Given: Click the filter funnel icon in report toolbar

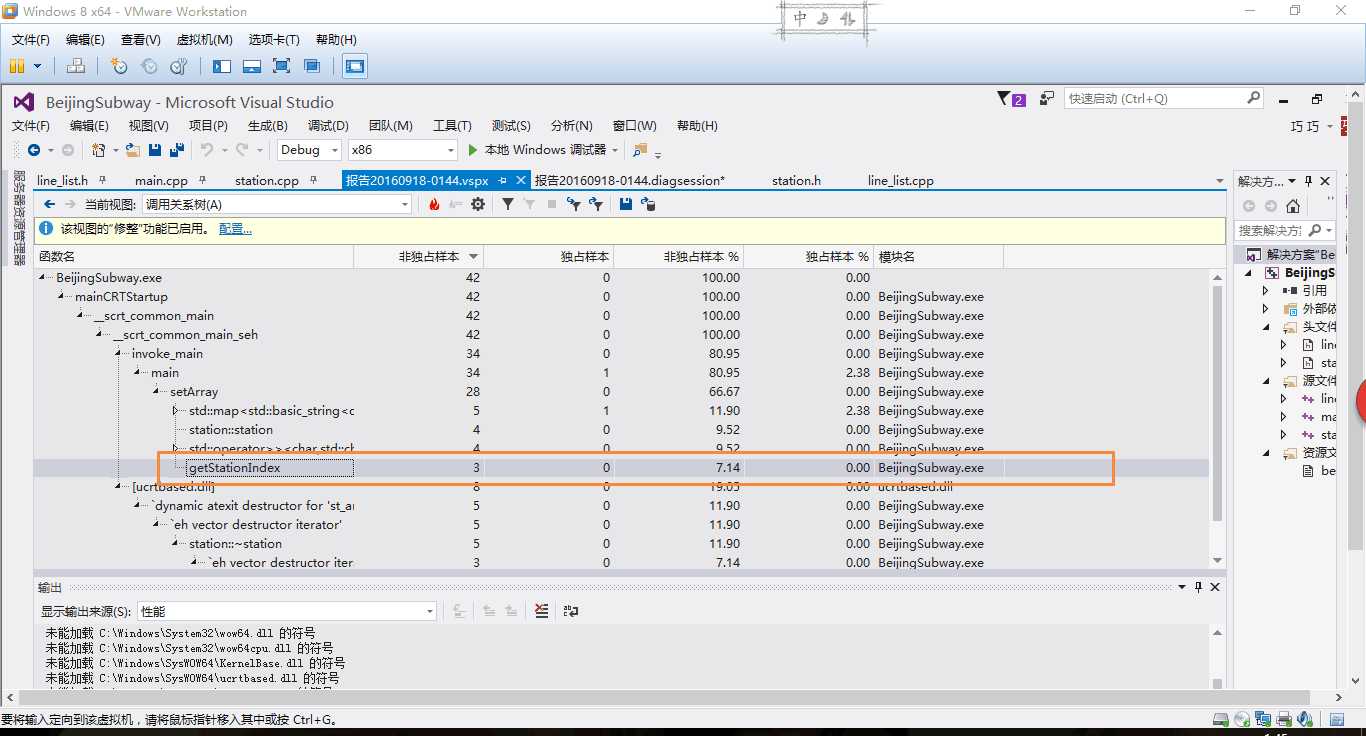Looking at the screenshot, I should (508, 204).
